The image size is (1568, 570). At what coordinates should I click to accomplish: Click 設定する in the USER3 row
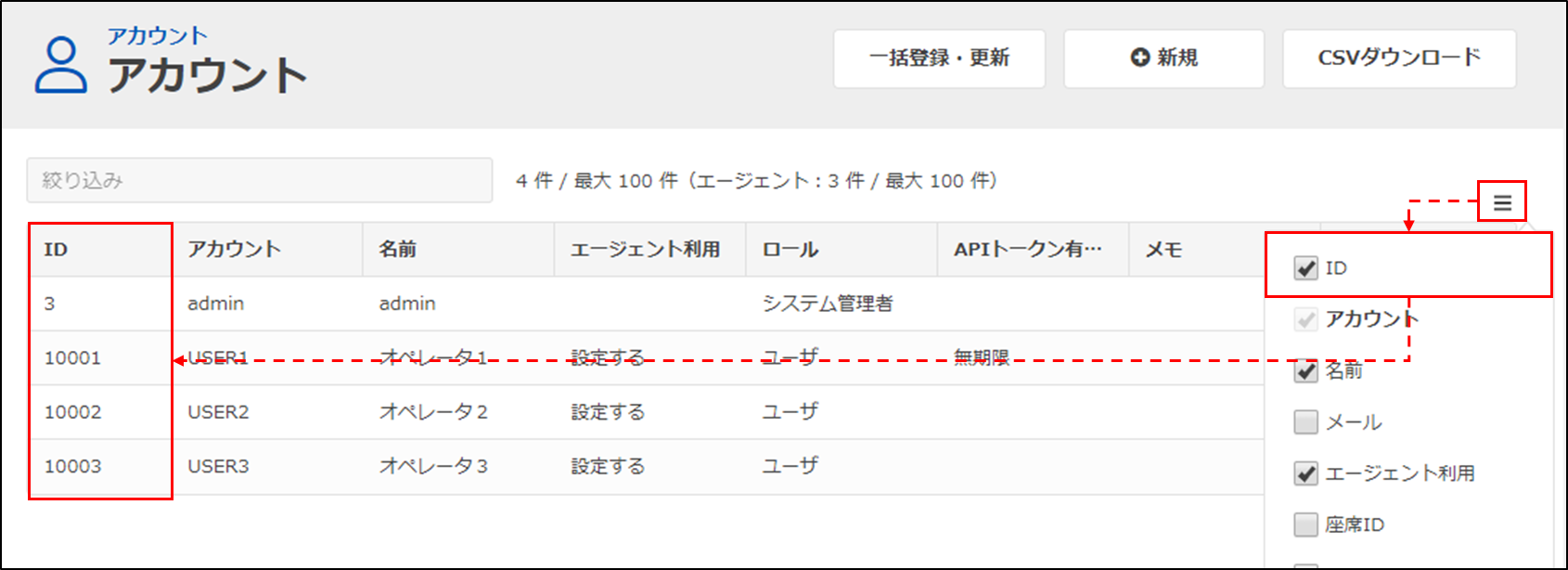coord(608,466)
